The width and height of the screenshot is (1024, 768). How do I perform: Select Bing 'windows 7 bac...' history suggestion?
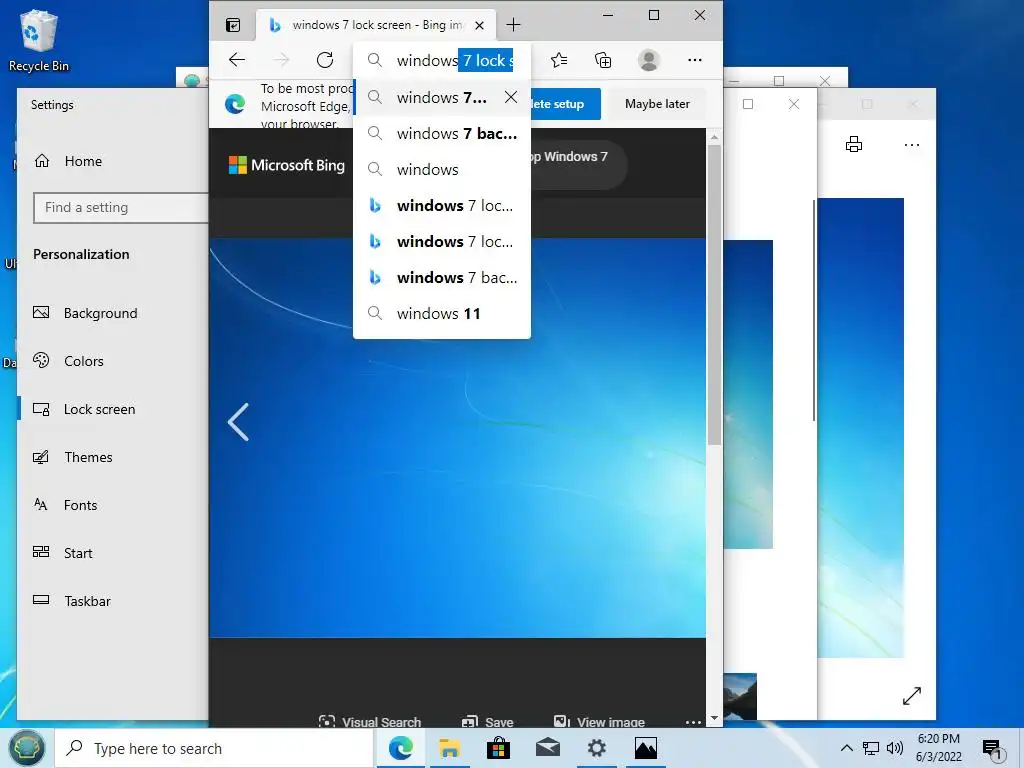point(442,277)
